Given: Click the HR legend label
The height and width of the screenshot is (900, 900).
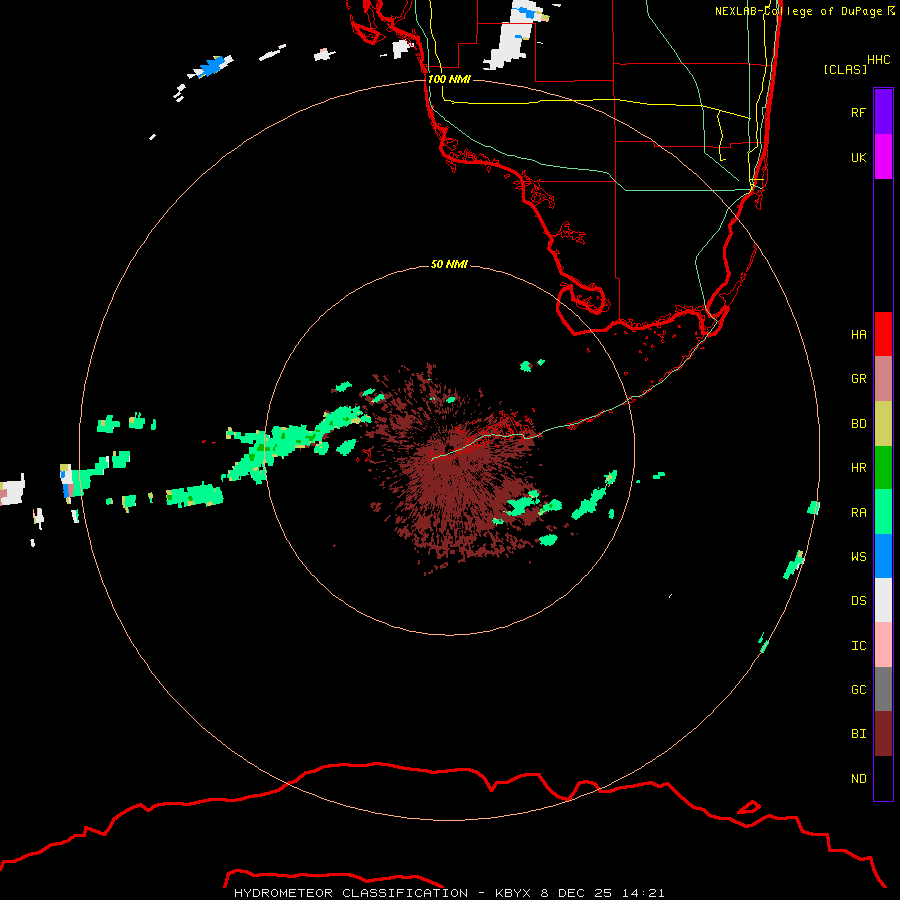Looking at the screenshot, I should point(858,468).
